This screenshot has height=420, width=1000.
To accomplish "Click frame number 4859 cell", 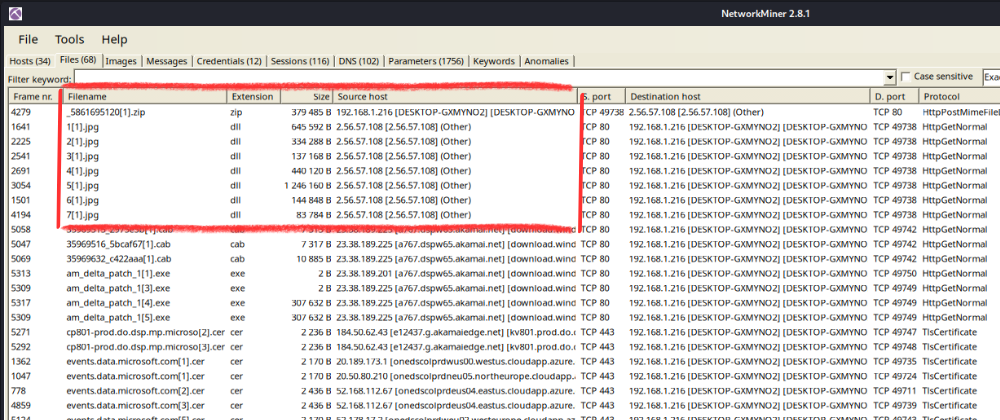I will (x=21, y=405).
